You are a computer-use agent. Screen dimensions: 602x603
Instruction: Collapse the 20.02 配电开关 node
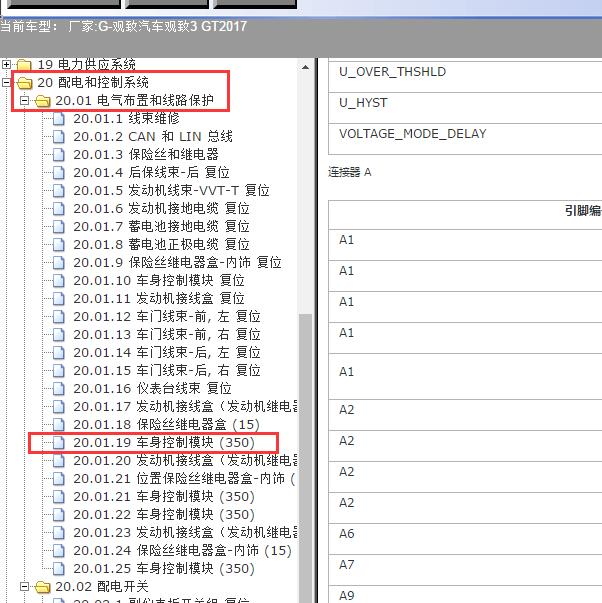24,586
